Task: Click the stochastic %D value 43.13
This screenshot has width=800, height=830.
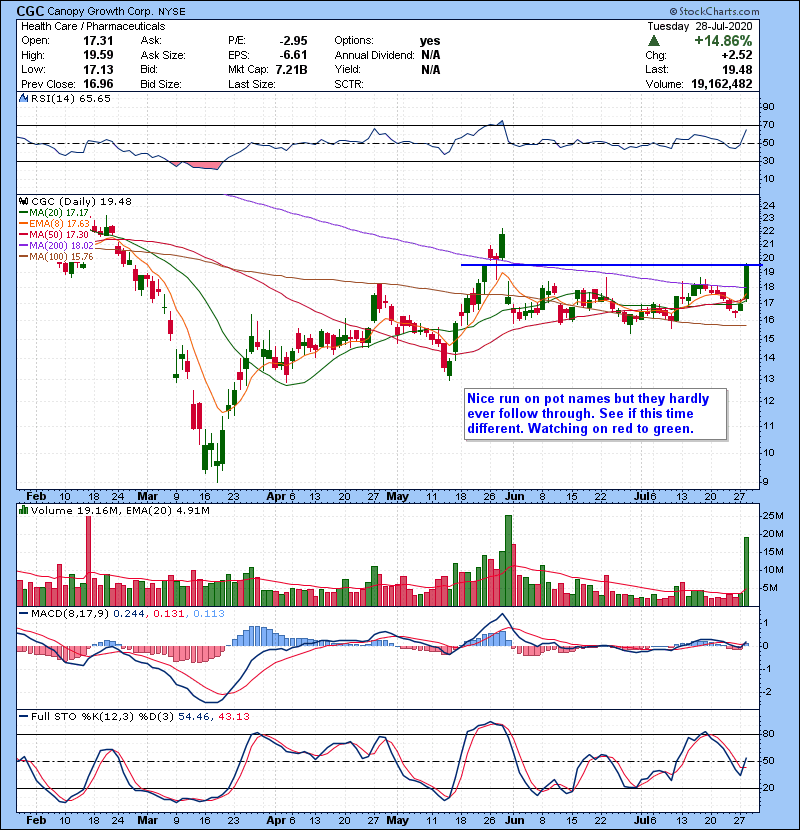Action: pyautogui.click(x=233, y=716)
